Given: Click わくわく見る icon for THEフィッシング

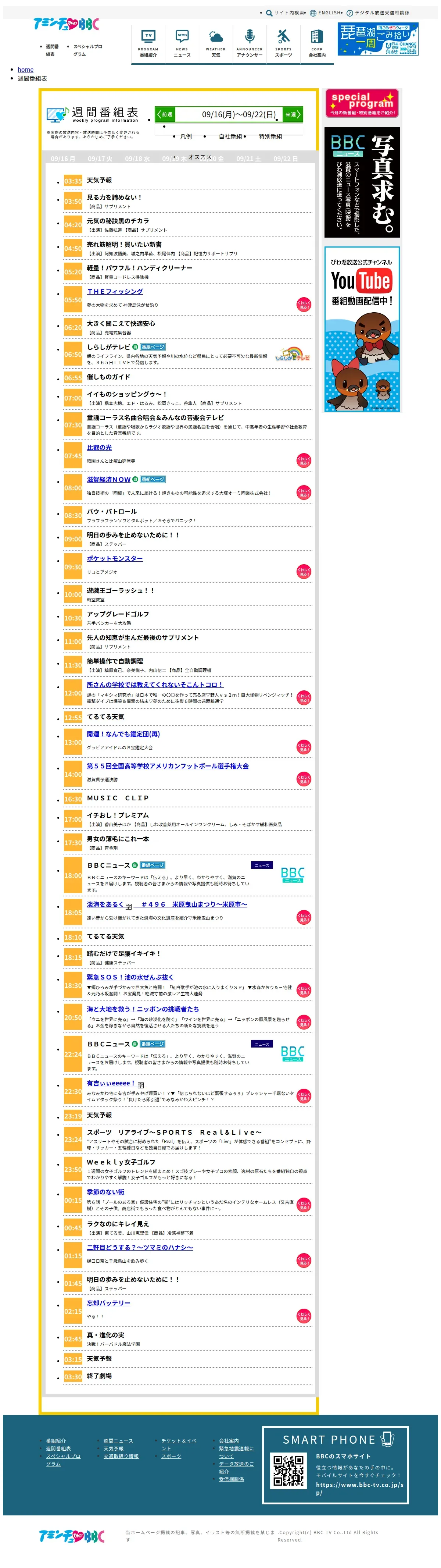Looking at the screenshot, I should tap(304, 304).
